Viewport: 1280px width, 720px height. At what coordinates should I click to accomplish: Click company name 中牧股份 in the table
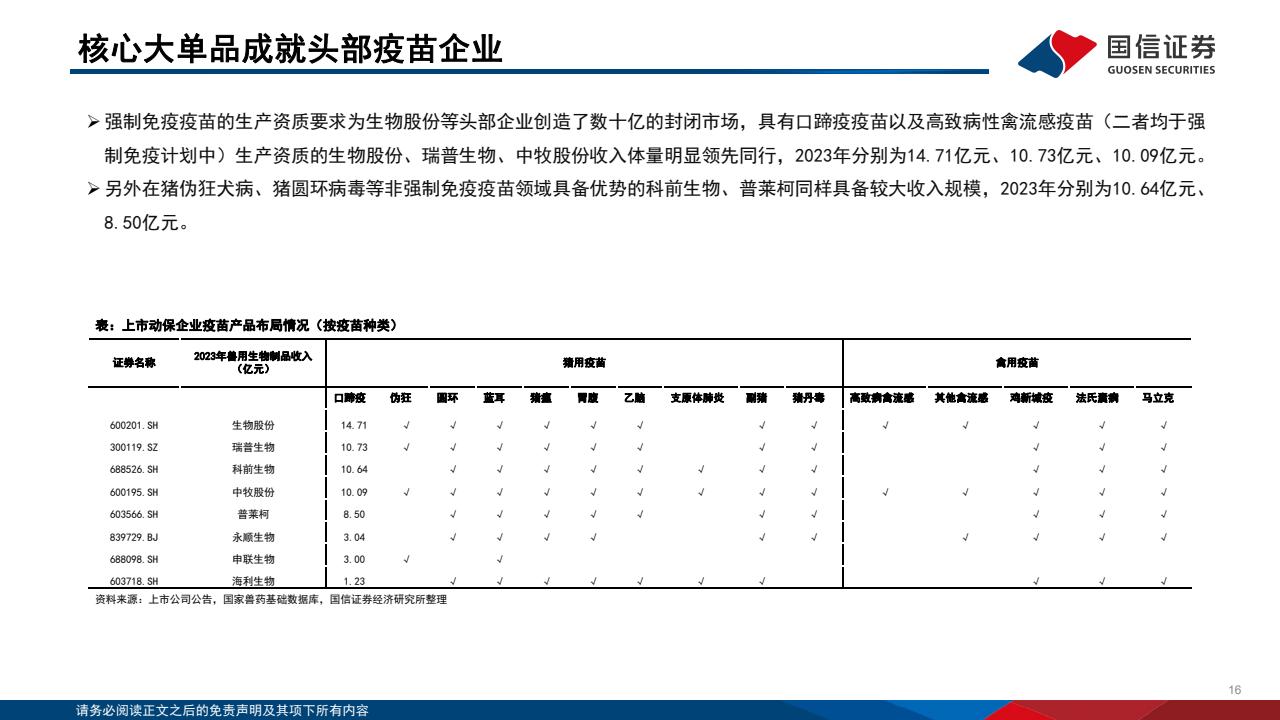253,492
